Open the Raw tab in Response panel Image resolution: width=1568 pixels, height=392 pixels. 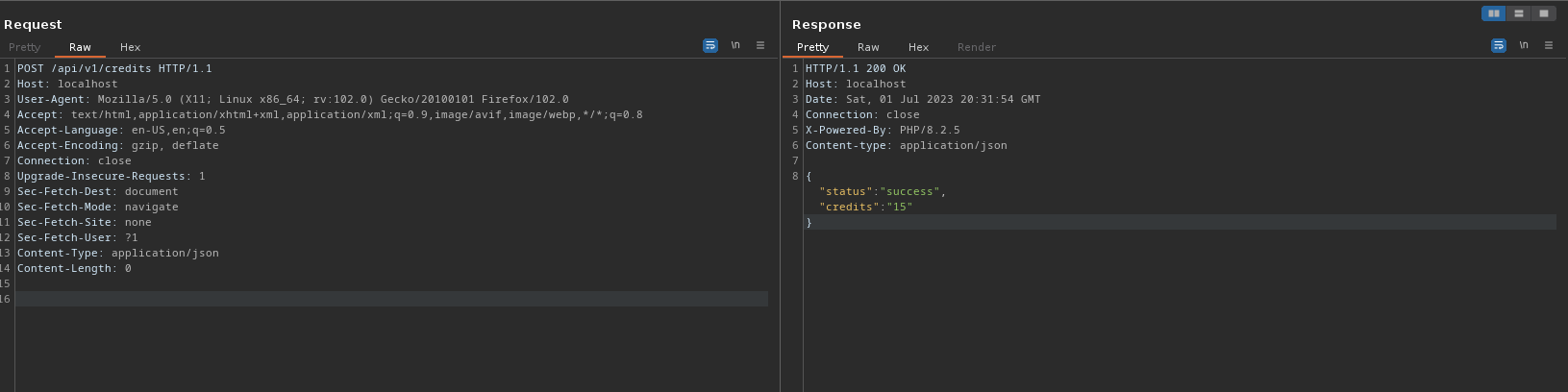click(x=868, y=47)
